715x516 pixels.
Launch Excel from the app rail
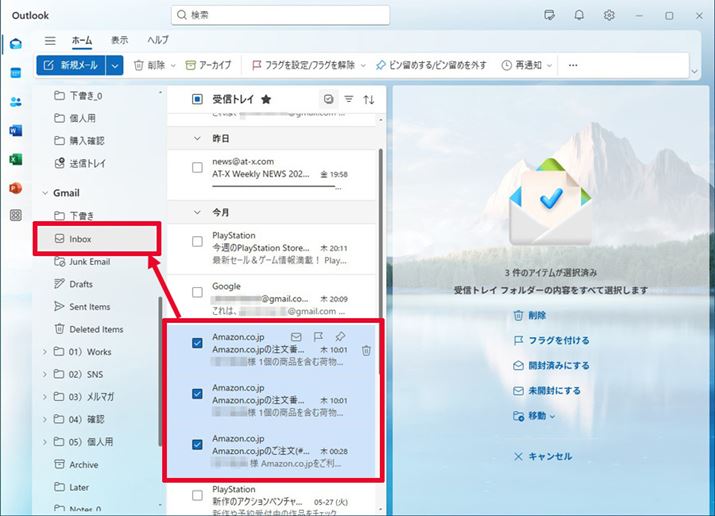point(16,159)
